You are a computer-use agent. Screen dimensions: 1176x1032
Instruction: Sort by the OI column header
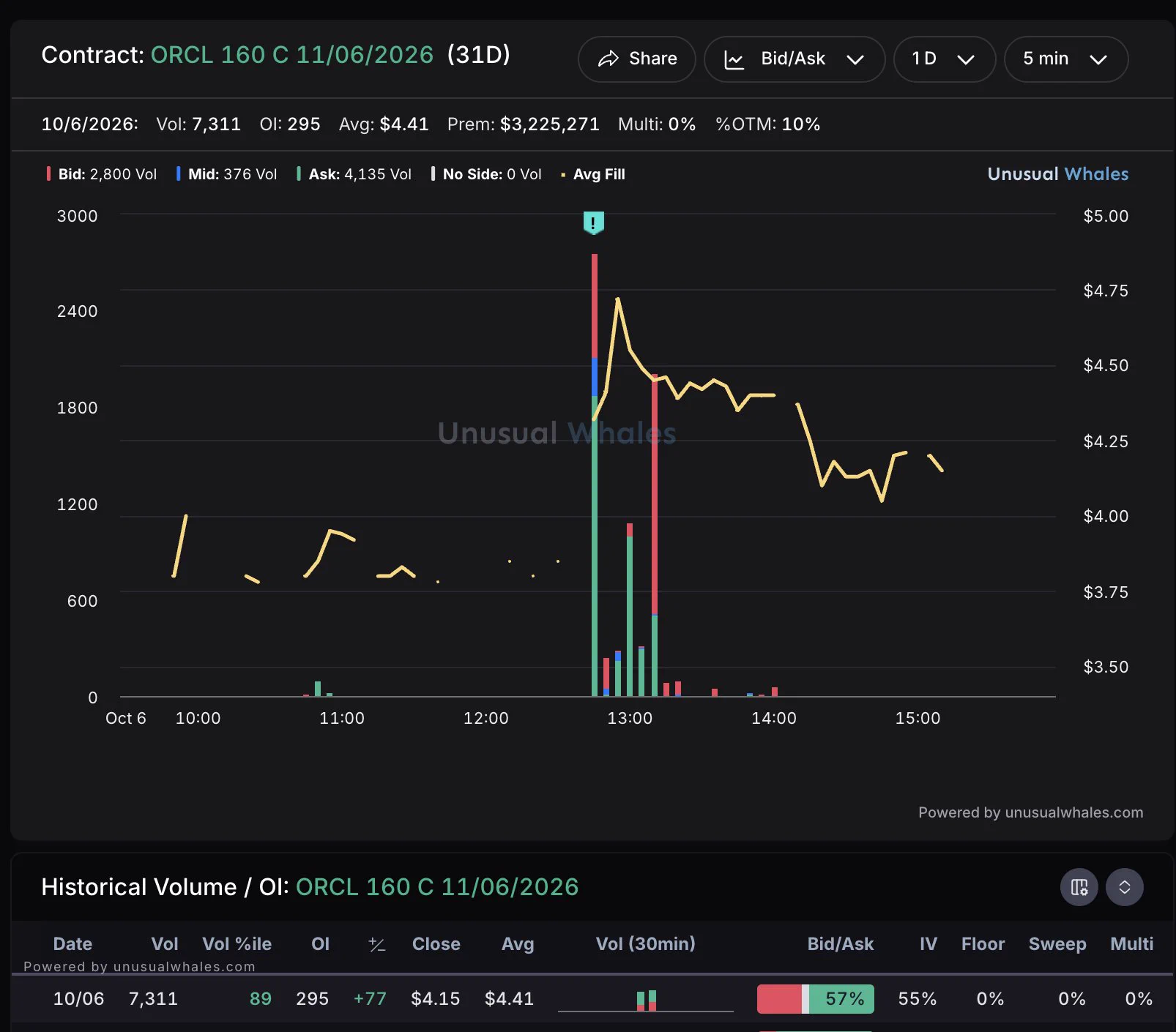[x=321, y=944]
